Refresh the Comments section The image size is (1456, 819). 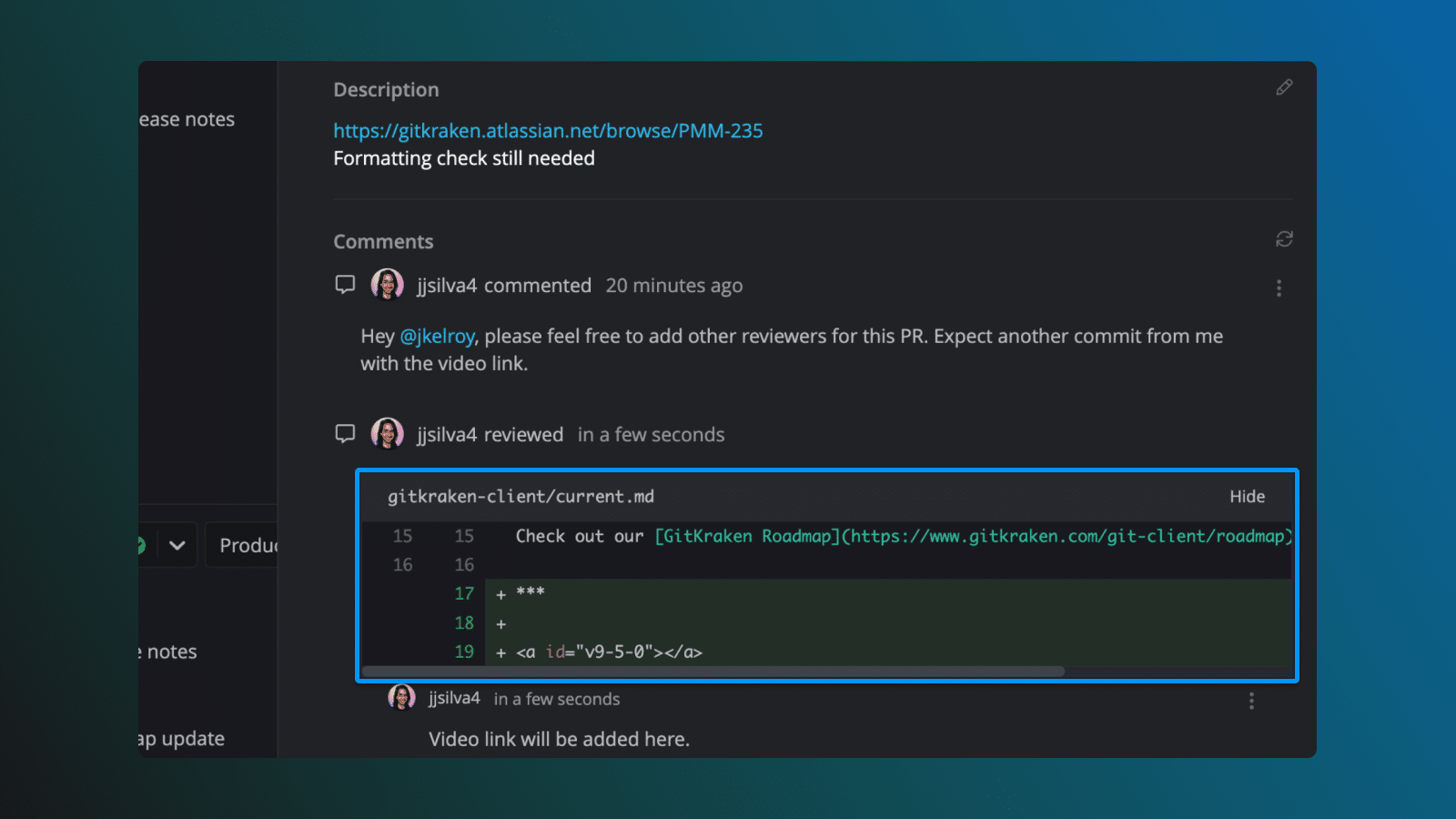pos(1284,238)
